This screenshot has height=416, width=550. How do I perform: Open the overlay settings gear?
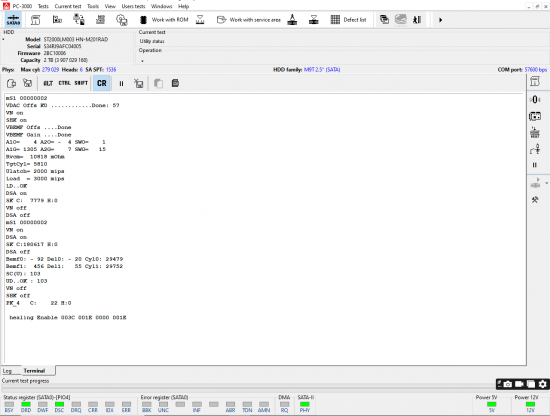tap(543, 384)
